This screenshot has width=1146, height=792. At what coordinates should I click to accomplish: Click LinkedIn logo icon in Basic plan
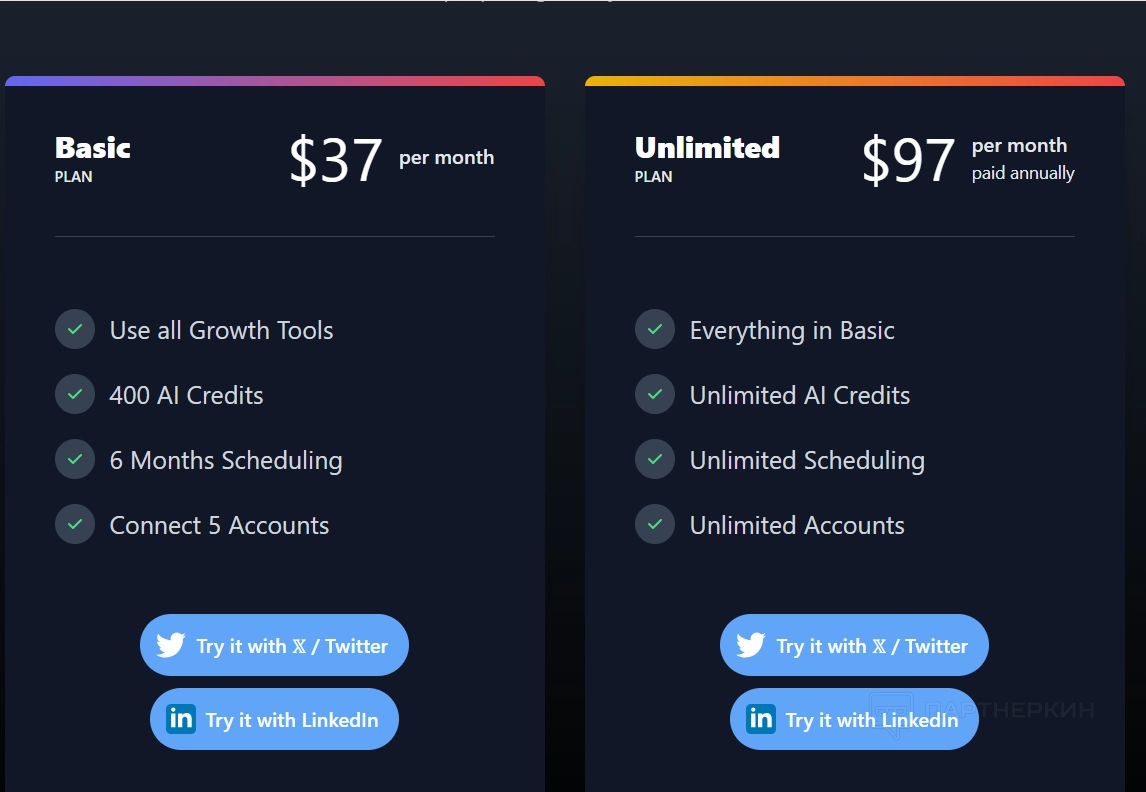coord(181,719)
